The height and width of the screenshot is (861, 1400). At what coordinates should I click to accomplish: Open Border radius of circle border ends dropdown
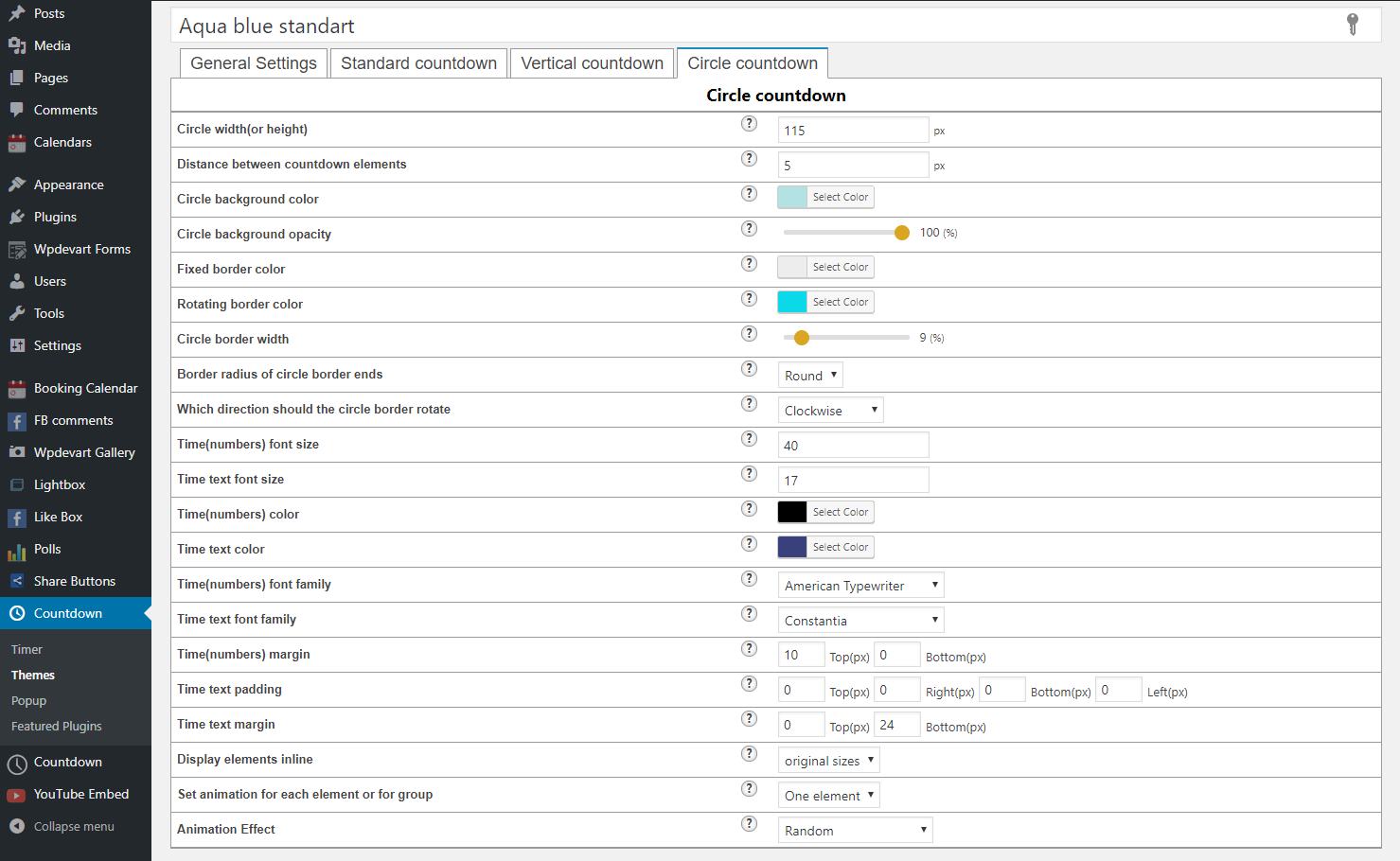coord(810,375)
